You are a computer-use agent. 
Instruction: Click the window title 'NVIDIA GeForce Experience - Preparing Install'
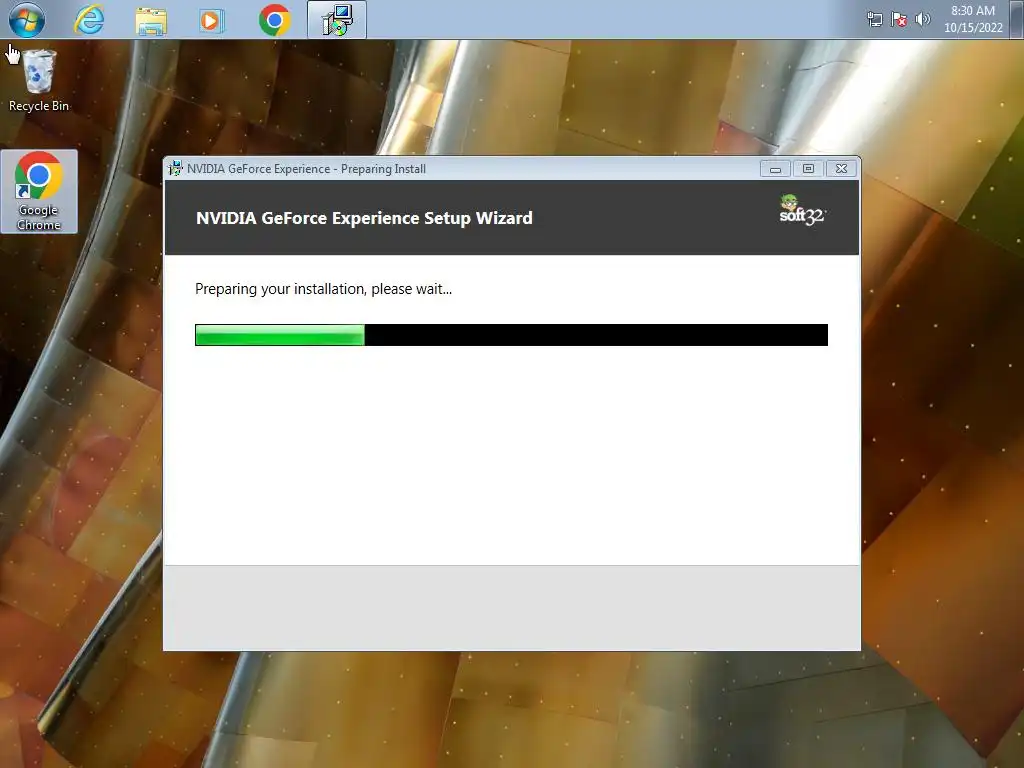coord(306,169)
